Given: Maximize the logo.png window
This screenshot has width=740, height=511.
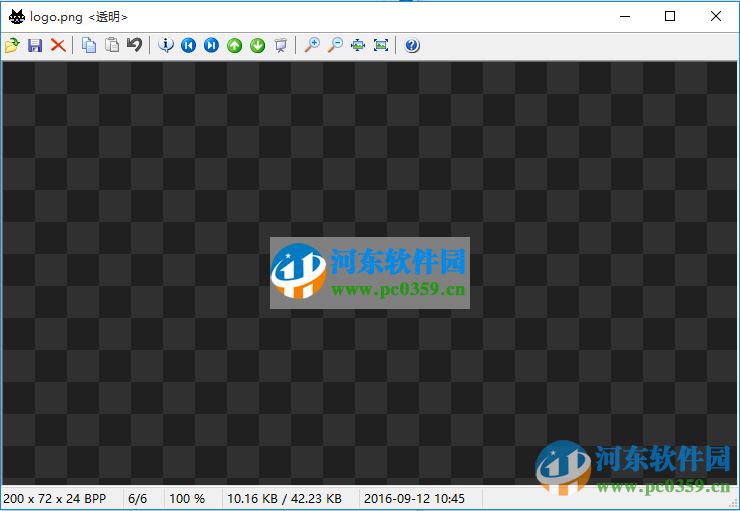Looking at the screenshot, I should click(x=670, y=17).
